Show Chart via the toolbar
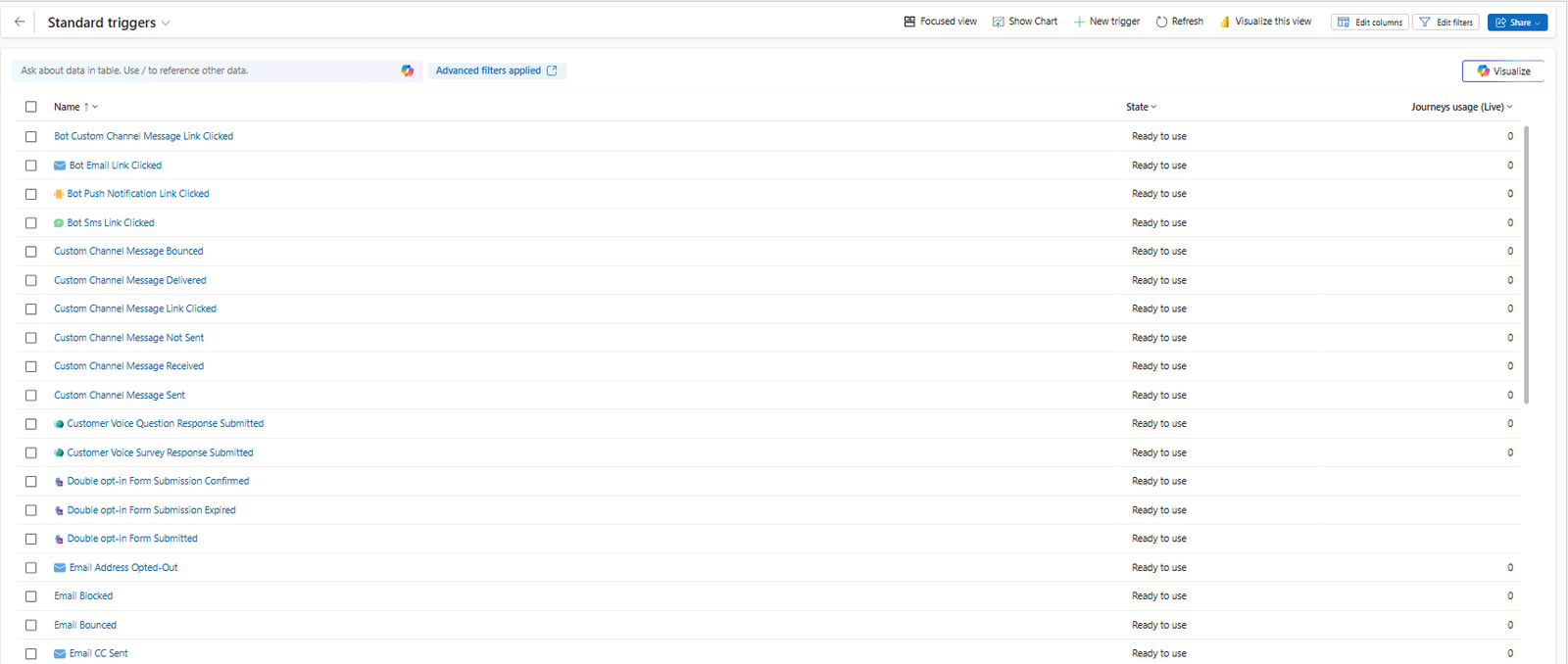This screenshot has width=1568, height=664. pyautogui.click(x=1025, y=22)
